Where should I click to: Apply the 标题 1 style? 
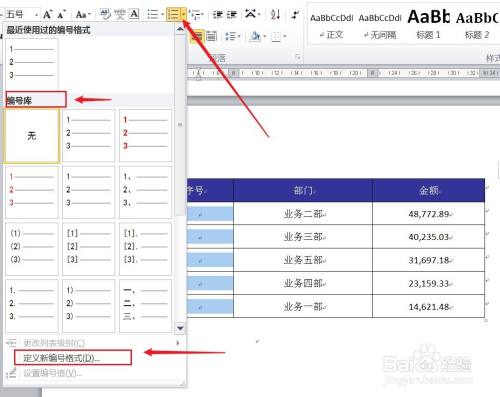coord(428,25)
